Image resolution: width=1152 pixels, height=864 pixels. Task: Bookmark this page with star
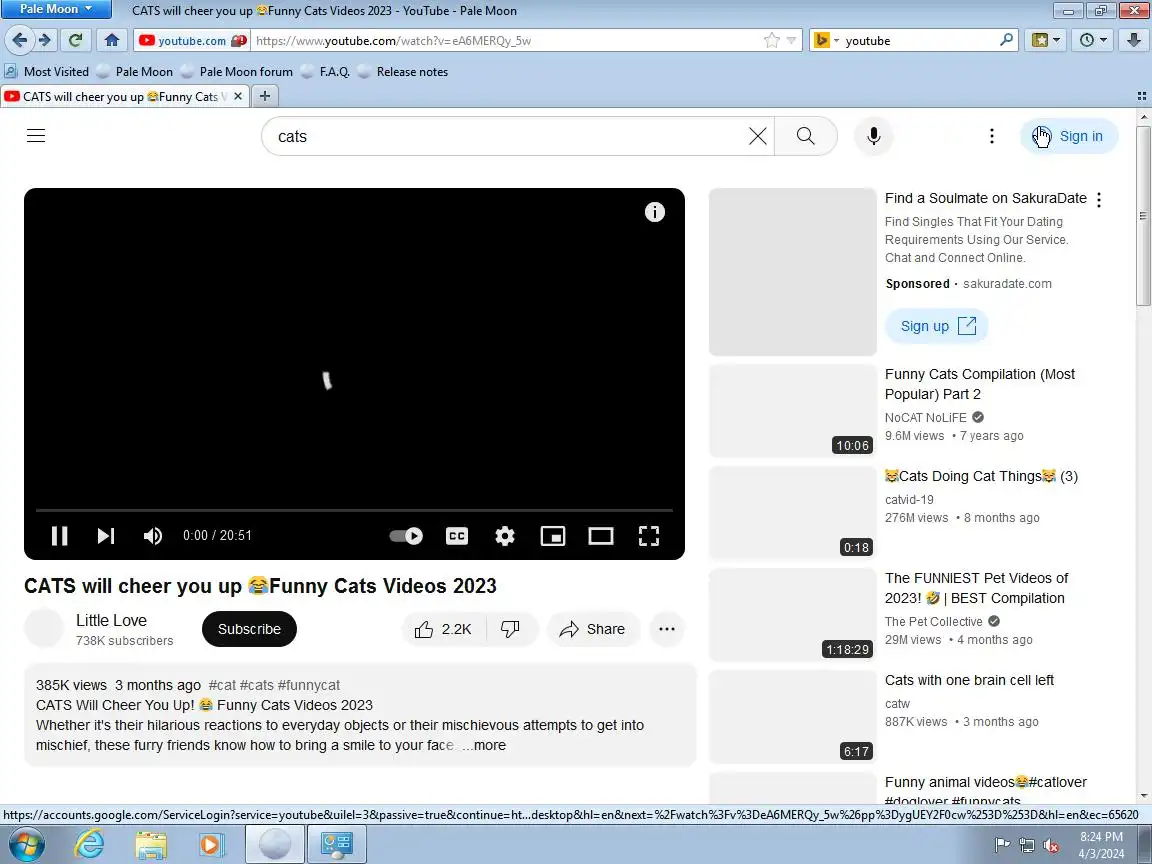click(771, 40)
